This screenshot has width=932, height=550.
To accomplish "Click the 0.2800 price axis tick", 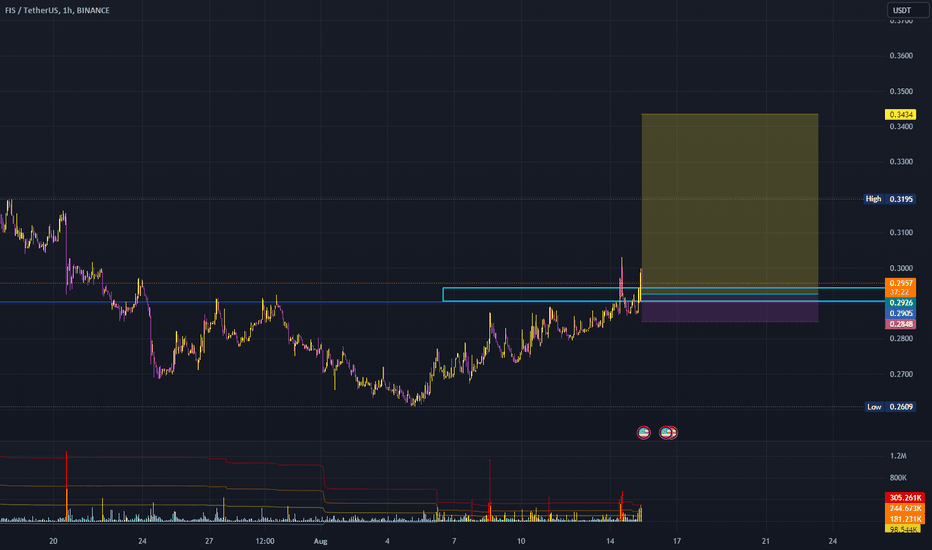I will 901,339.
